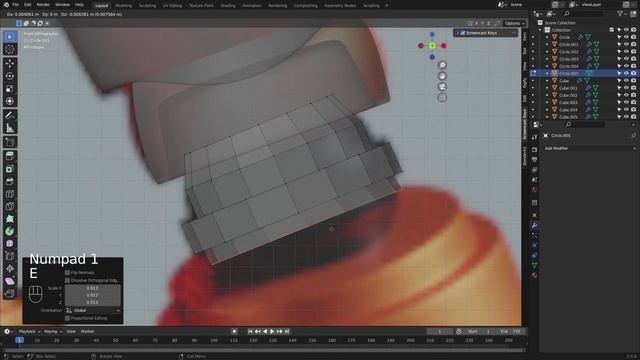Click the Marker menu in timeline
This screenshot has height=360, width=640.
click(x=87, y=331)
